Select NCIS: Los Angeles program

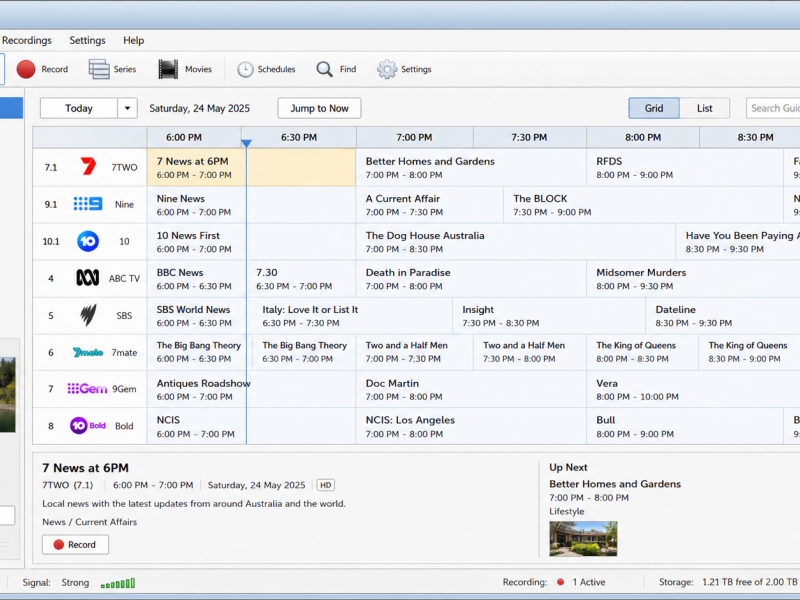(471, 426)
